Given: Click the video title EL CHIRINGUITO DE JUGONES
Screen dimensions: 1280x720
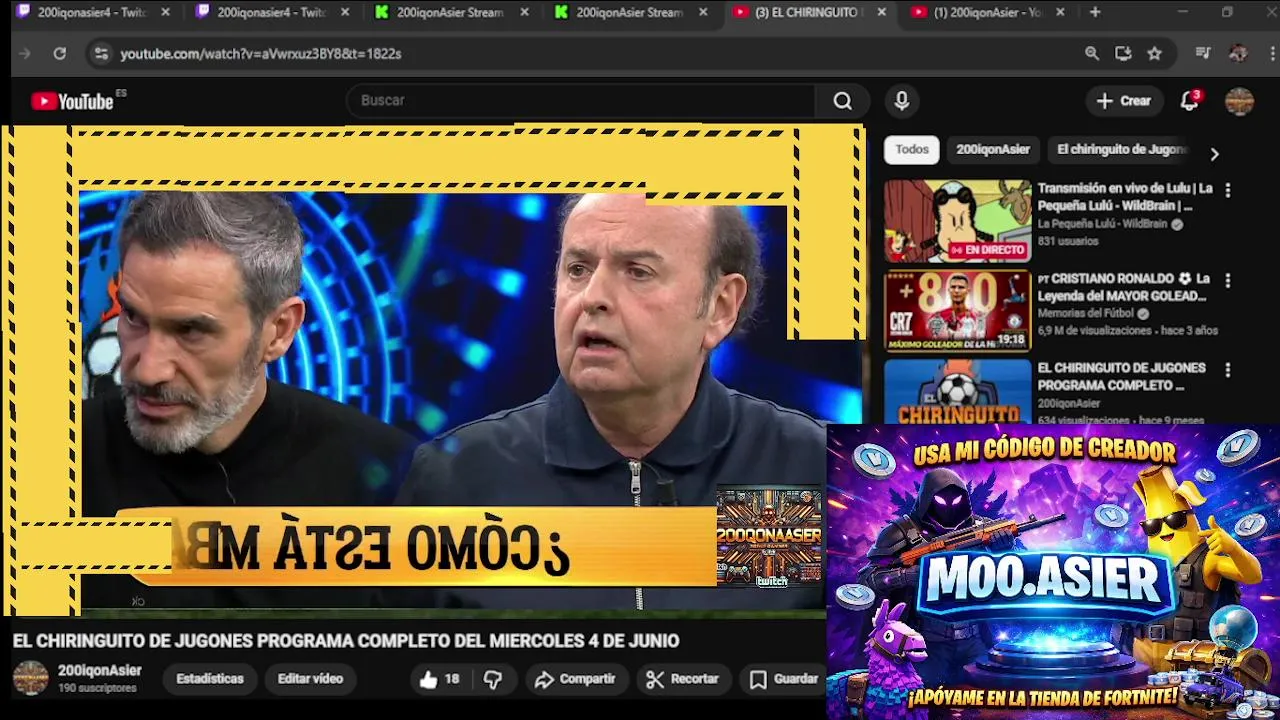Looking at the screenshot, I should [x=346, y=641].
